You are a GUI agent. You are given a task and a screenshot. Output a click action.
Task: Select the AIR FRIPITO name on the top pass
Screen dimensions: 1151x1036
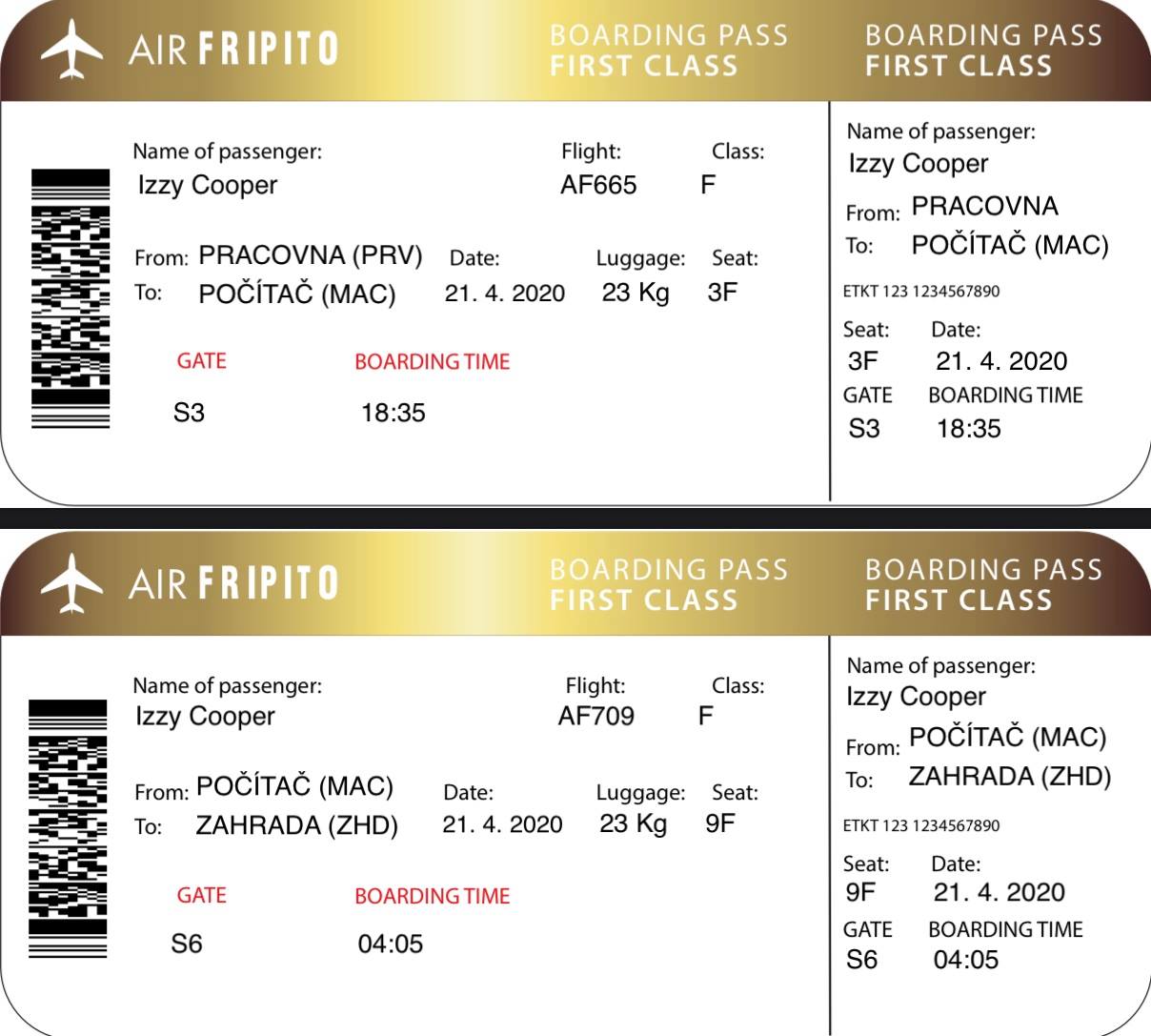(x=233, y=49)
